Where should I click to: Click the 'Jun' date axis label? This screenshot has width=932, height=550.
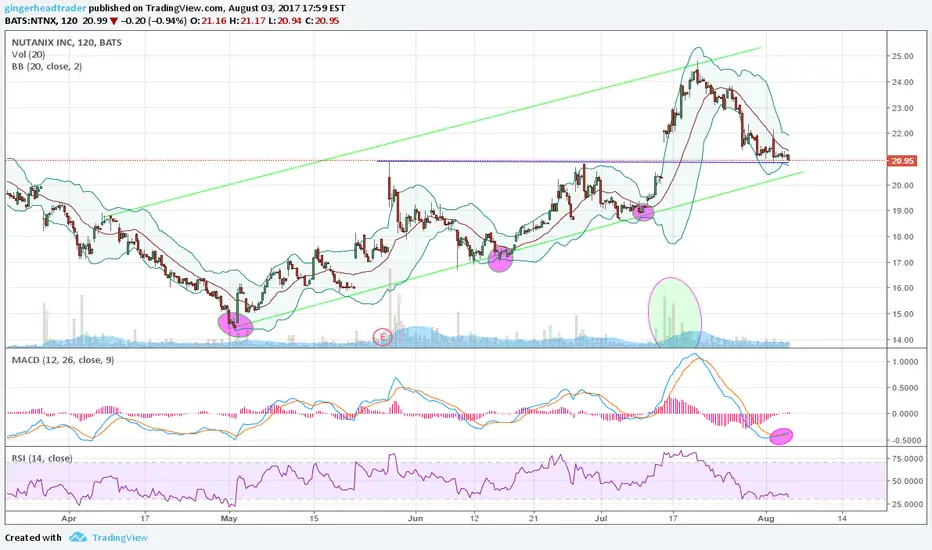[415, 518]
